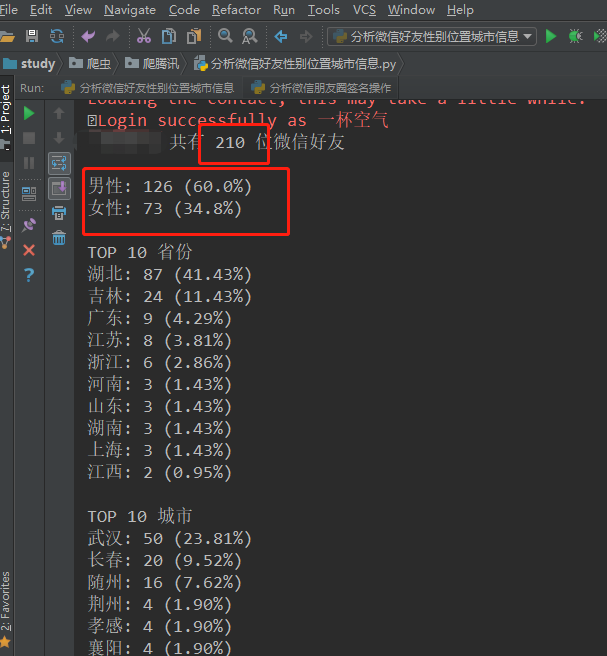Click the Cut scissors icon

point(144,36)
